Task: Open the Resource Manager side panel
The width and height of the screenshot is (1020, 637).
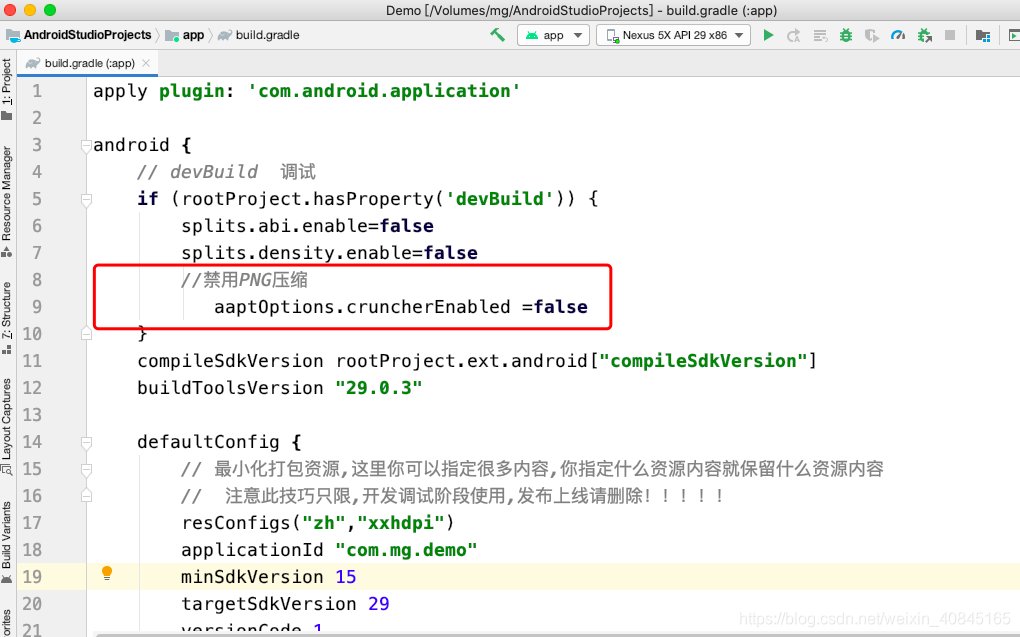Action: (7, 201)
